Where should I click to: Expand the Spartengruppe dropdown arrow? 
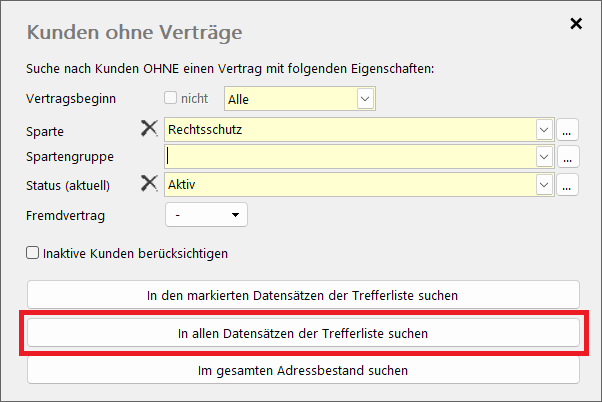[x=544, y=157]
